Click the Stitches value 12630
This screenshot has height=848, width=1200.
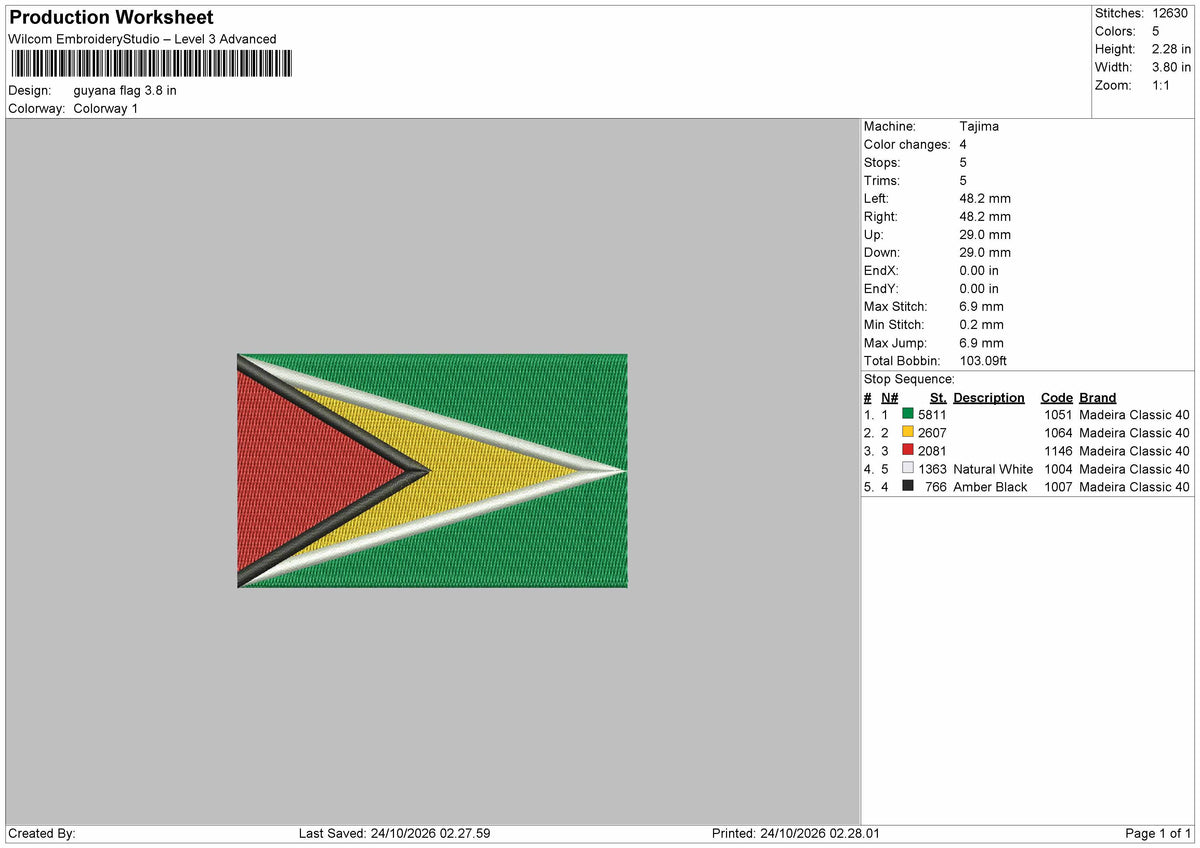pos(1171,13)
